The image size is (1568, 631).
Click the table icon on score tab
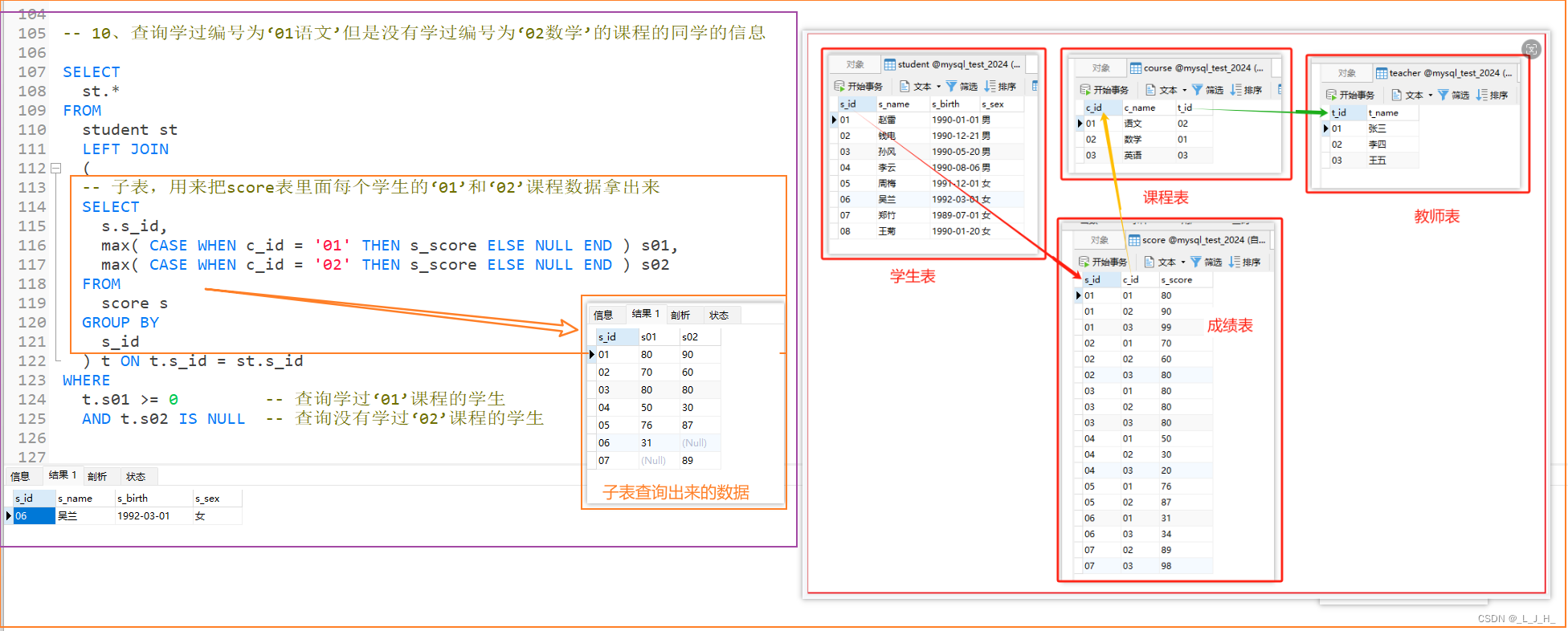click(1133, 240)
